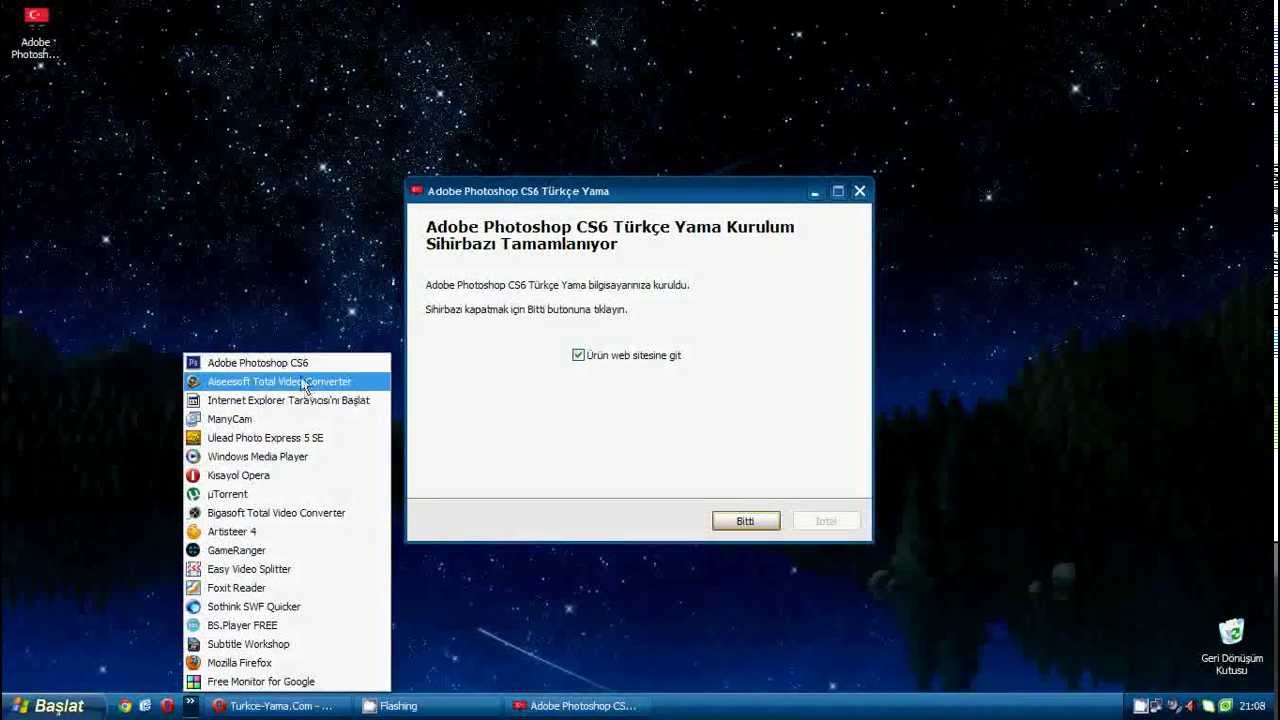
Task: Click the BS.Player FREE icon in the list
Action: [x=194, y=626]
